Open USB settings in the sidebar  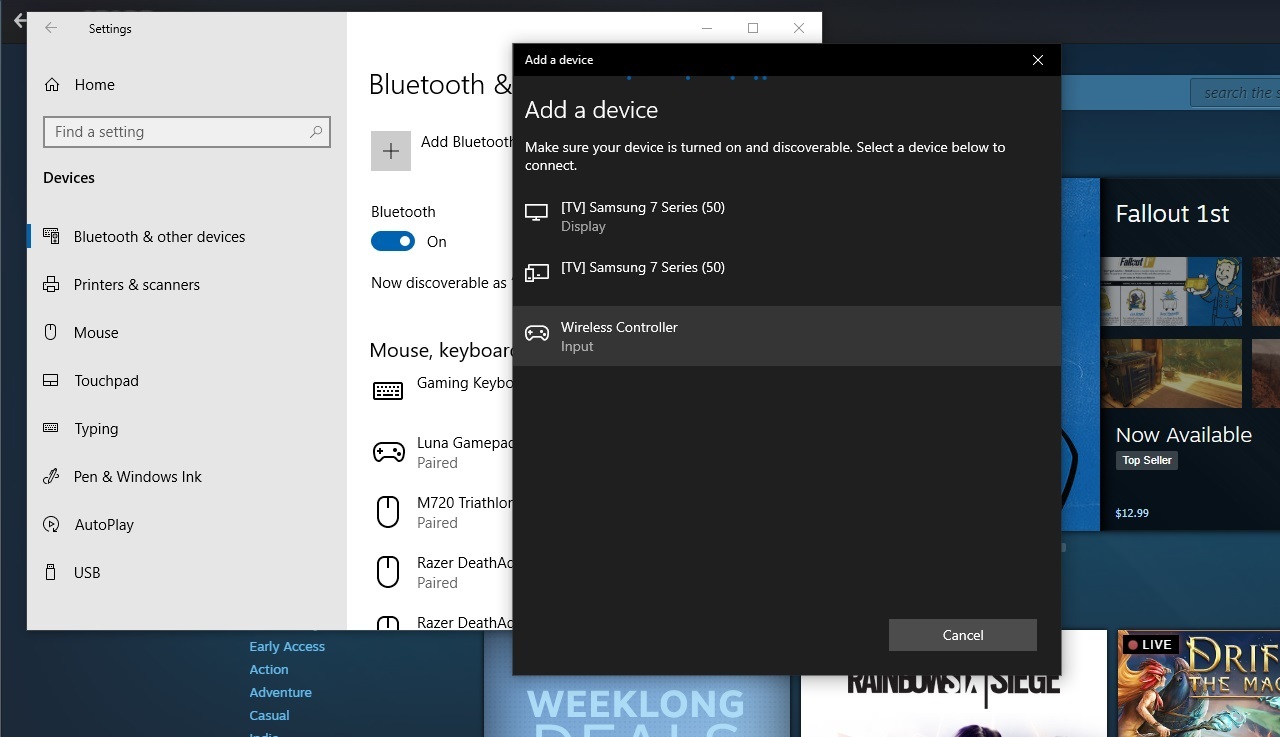point(87,573)
